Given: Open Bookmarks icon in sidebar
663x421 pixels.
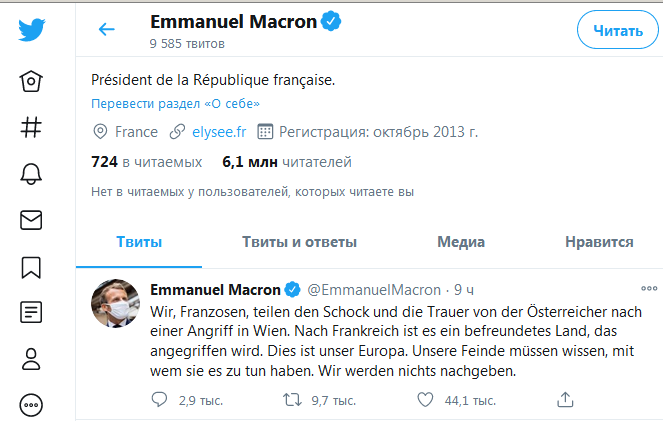Looking at the screenshot, I should click(x=31, y=266).
